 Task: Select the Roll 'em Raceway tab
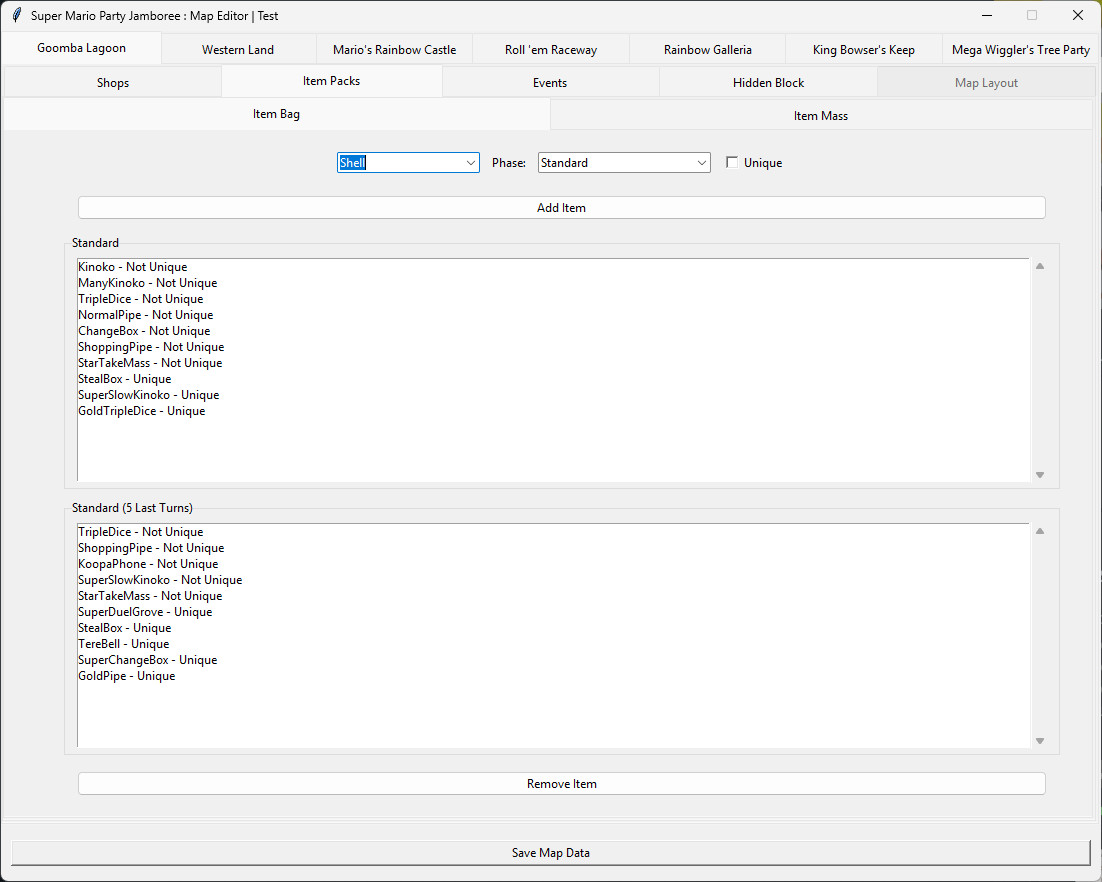click(x=550, y=48)
